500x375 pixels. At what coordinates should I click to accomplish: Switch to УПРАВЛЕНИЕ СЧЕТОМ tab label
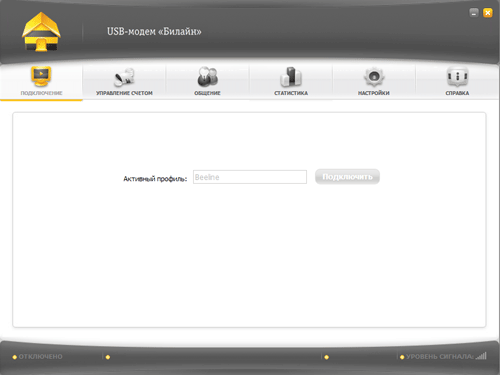(124, 93)
